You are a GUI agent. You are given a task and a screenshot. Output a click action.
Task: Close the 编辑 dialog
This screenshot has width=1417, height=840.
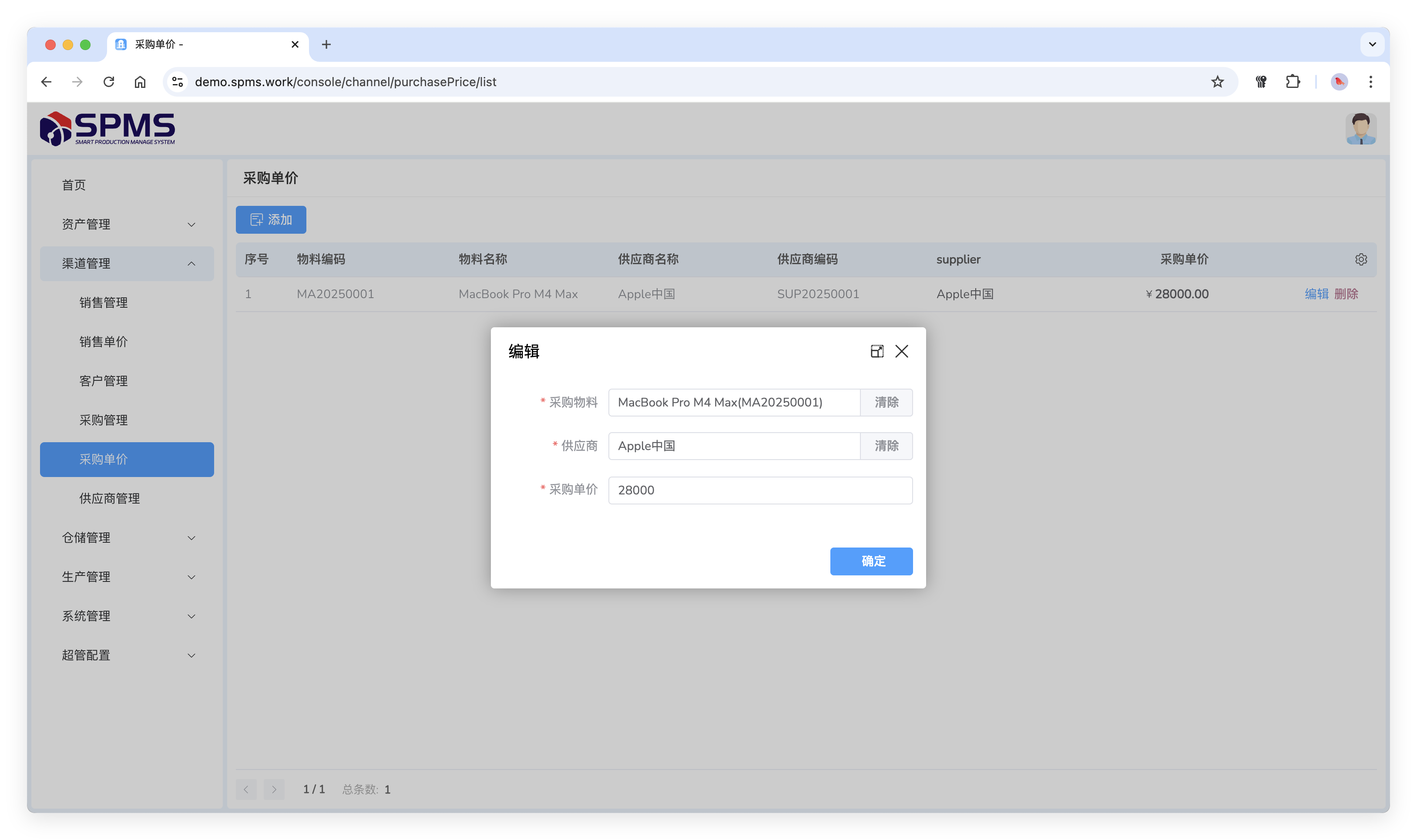tap(901, 352)
